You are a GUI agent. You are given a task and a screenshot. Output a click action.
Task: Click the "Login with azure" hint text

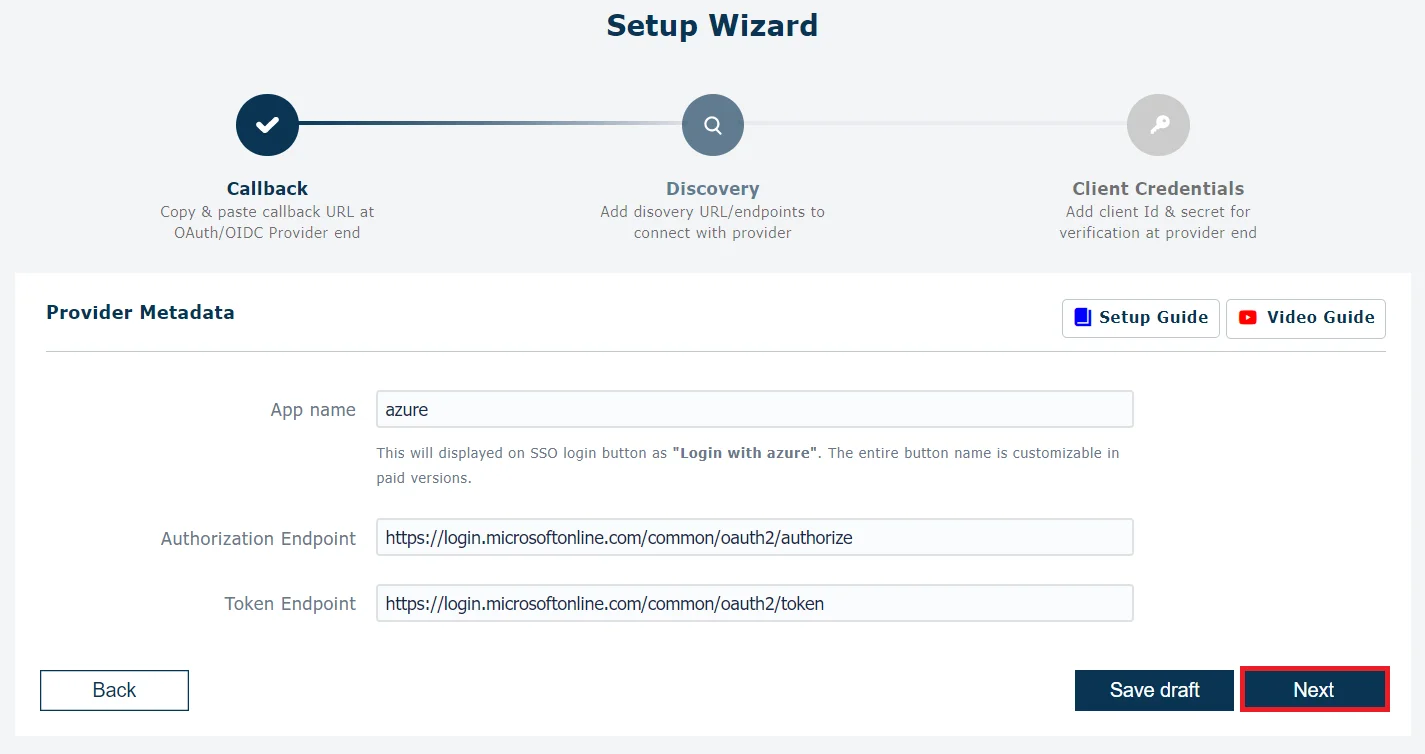[745, 453]
